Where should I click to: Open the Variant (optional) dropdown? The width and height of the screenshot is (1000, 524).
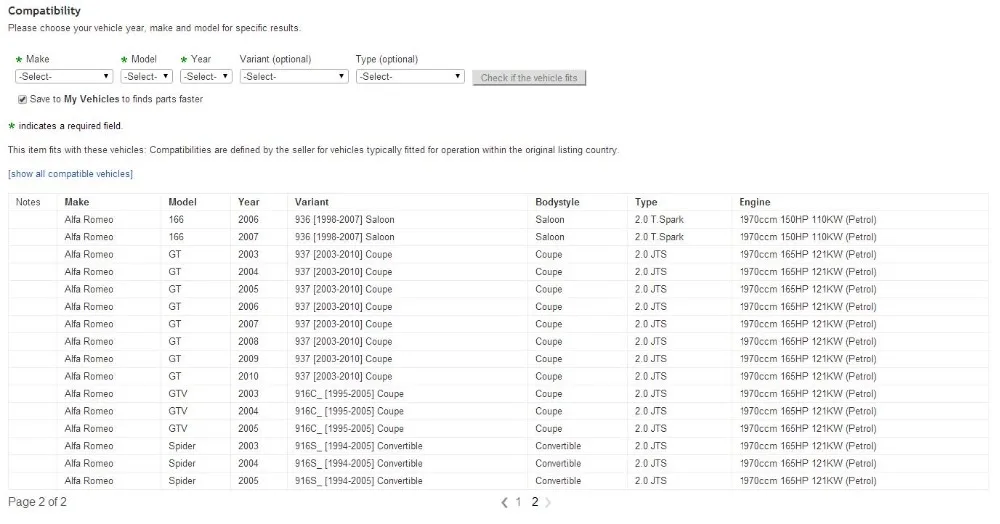coord(294,76)
